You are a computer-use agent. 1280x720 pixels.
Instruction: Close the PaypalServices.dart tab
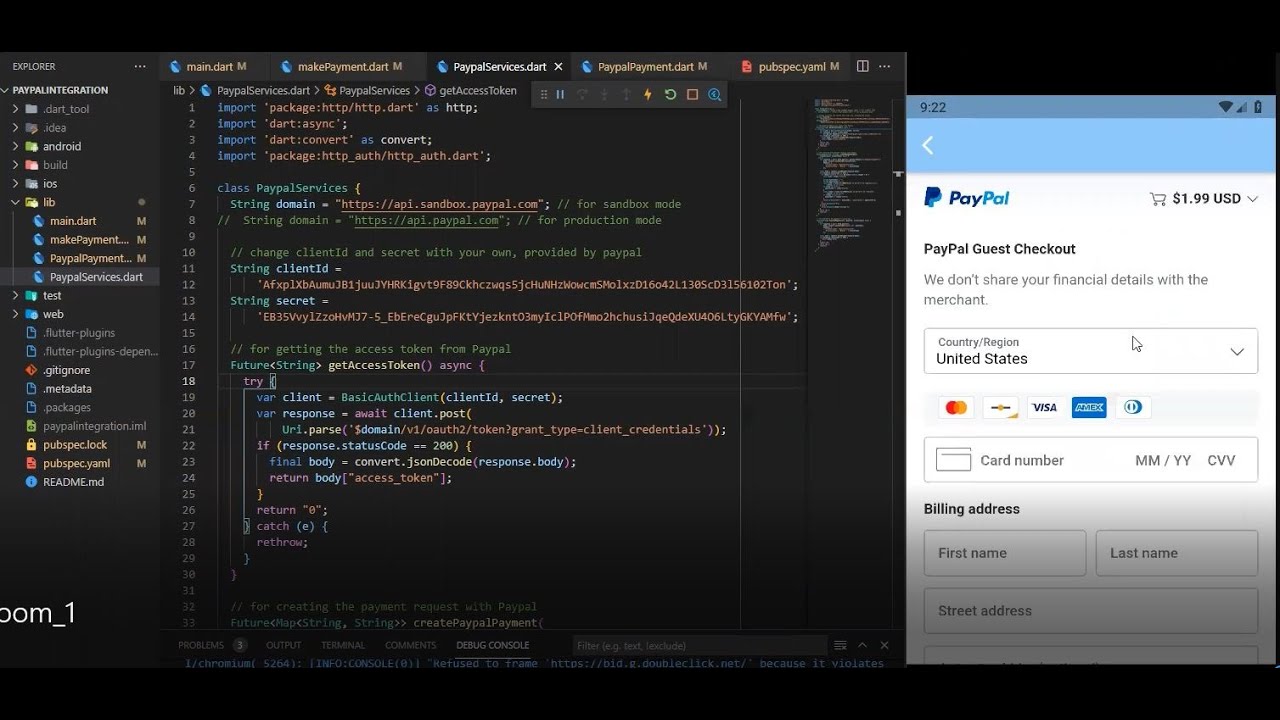point(558,67)
